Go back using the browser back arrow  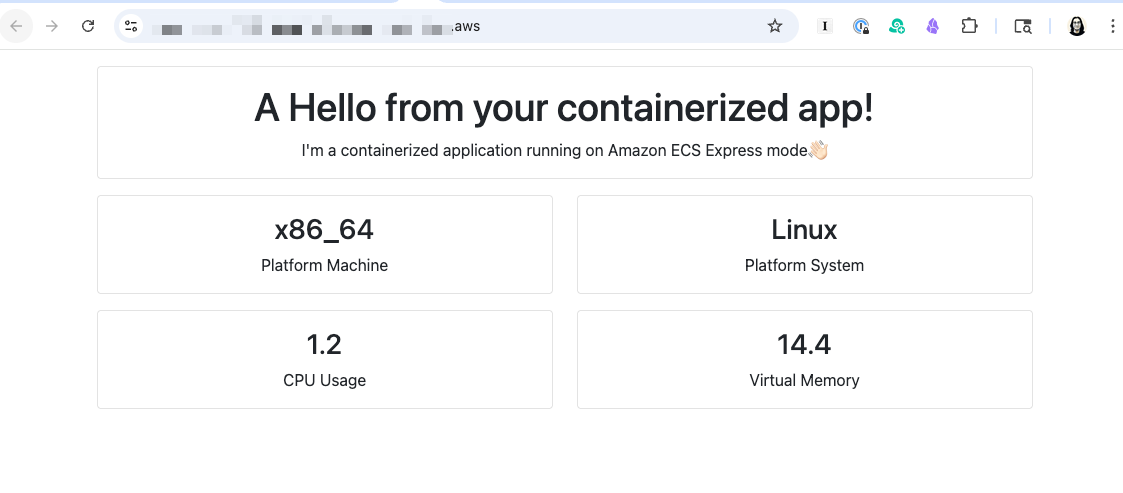(x=16, y=26)
